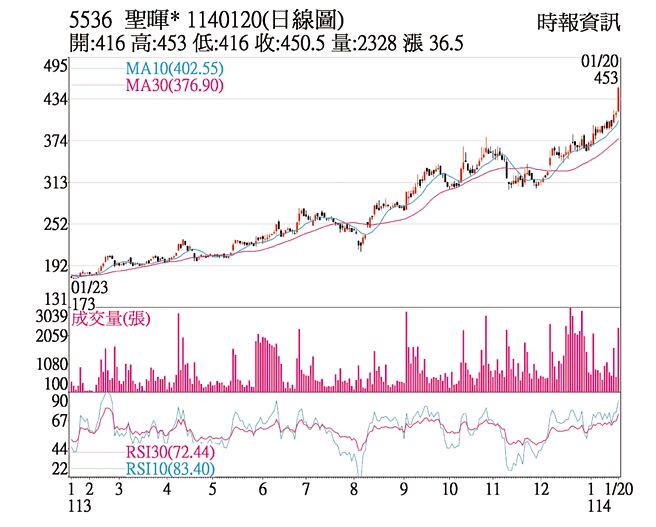Screen dimensions: 656x527
Task: Click month 8 on the time axis
Action: 354,491
